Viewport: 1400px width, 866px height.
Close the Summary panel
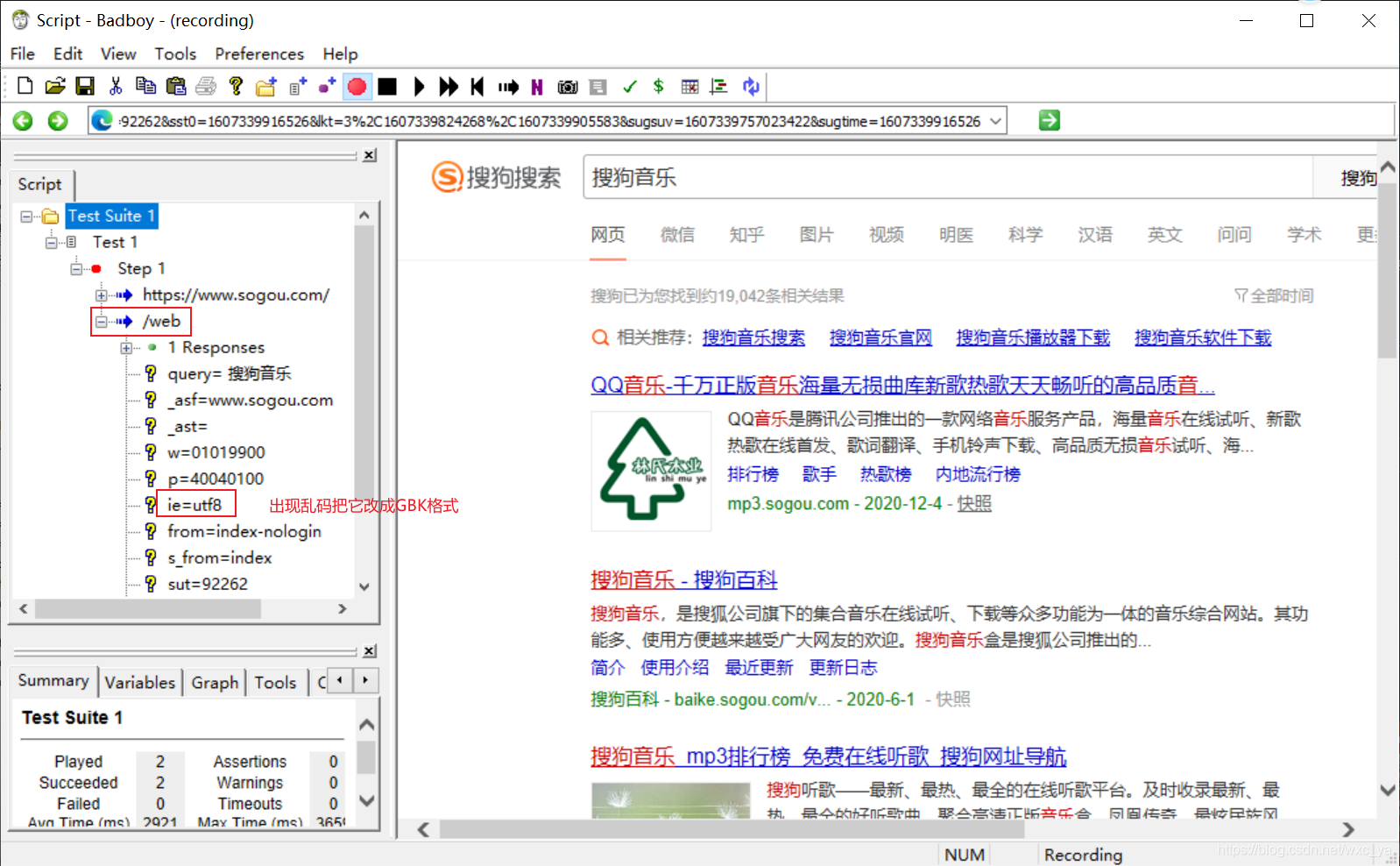point(370,651)
